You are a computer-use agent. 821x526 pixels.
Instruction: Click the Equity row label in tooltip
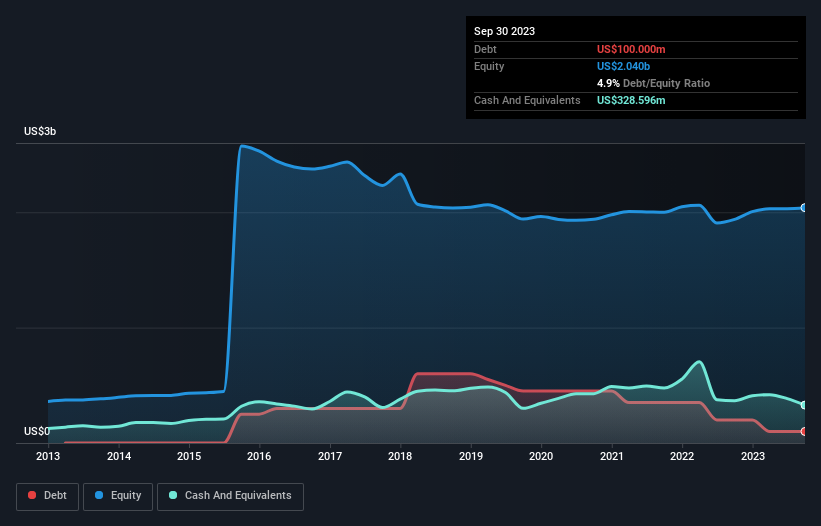tap(489, 66)
